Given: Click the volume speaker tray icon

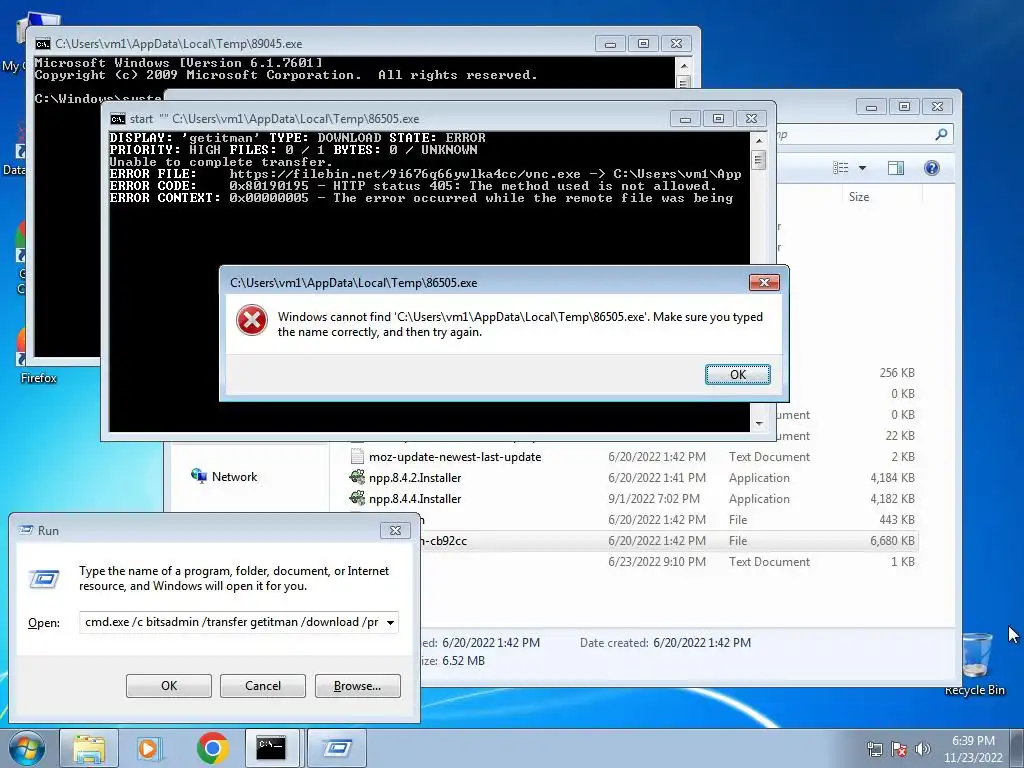Looking at the screenshot, I should (922, 749).
